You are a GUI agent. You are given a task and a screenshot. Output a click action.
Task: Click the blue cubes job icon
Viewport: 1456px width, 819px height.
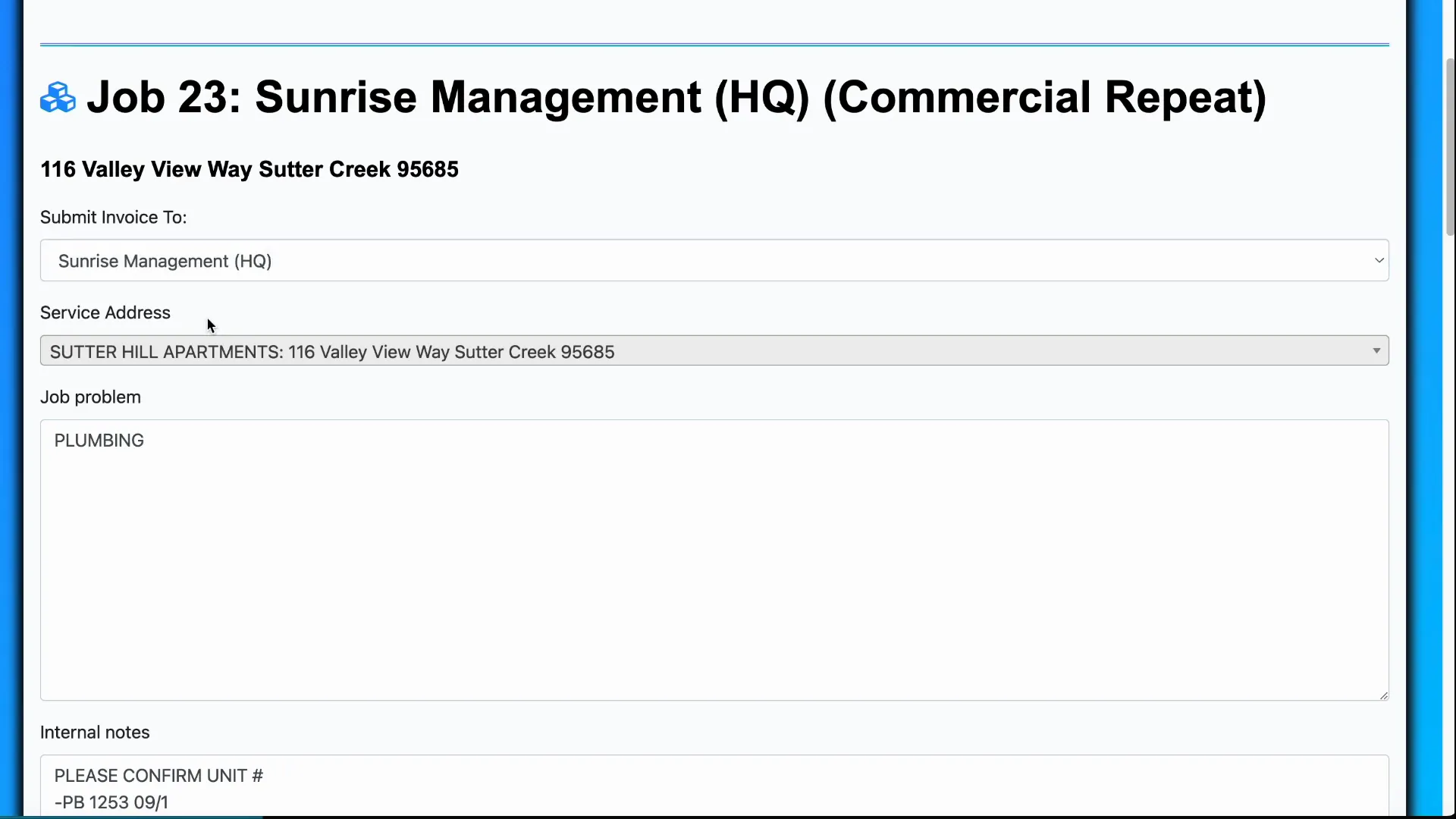click(x=58, y=96)
